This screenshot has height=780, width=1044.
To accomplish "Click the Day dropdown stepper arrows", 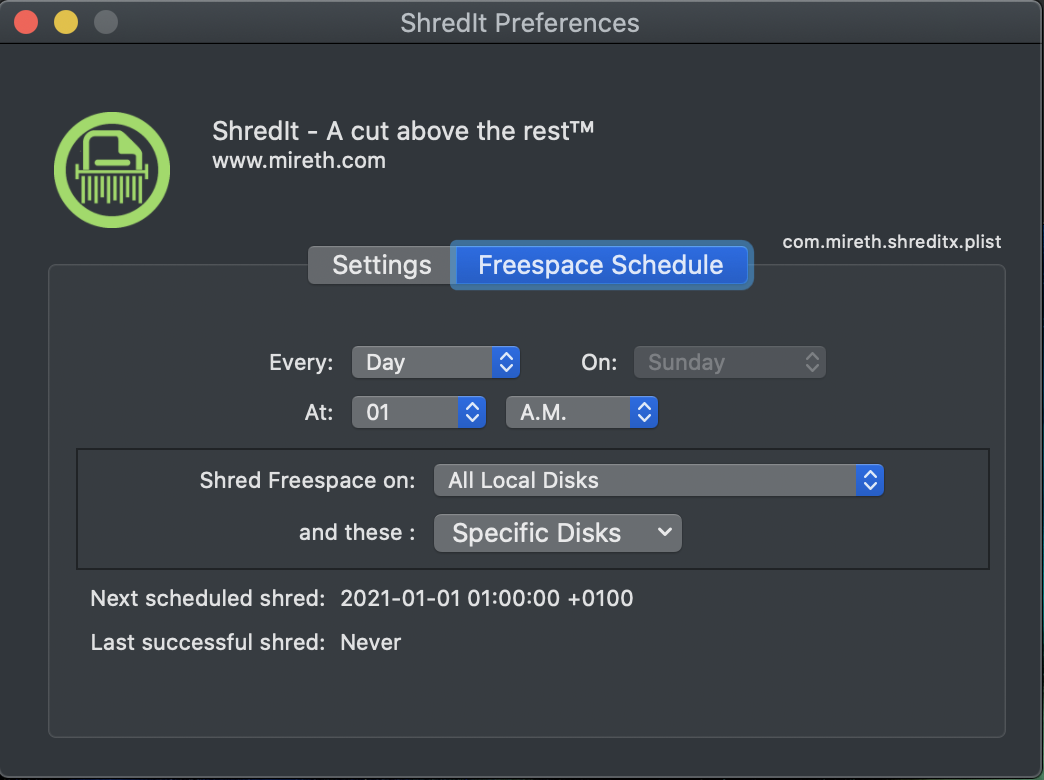I will point(506,362).
